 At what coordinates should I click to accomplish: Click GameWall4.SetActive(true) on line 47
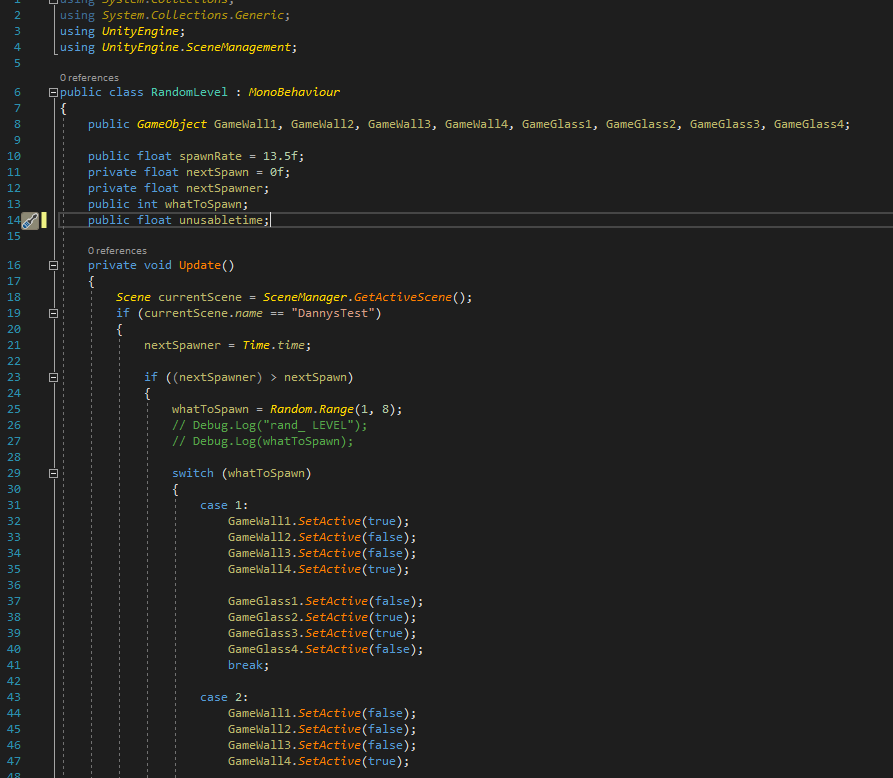coord(318,761)
